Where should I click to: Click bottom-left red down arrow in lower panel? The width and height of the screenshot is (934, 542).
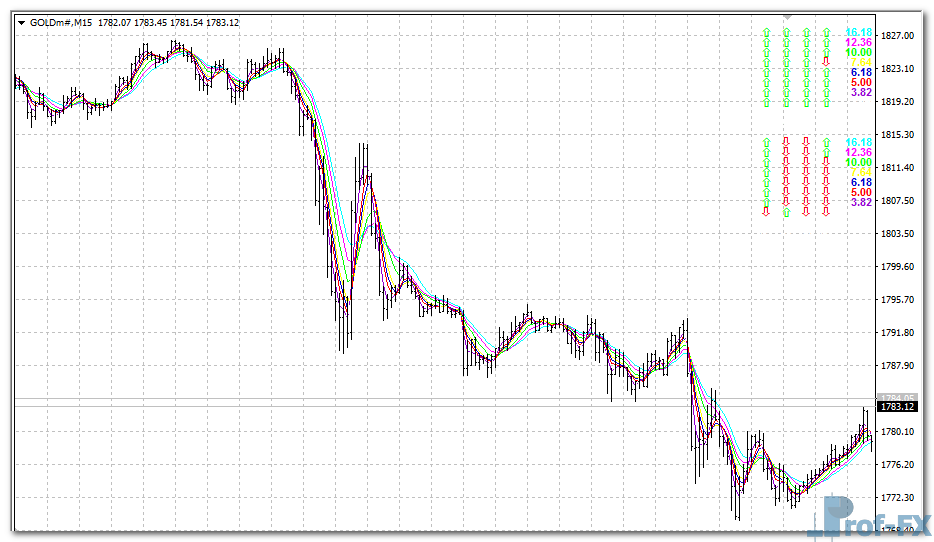click(766, 212)
